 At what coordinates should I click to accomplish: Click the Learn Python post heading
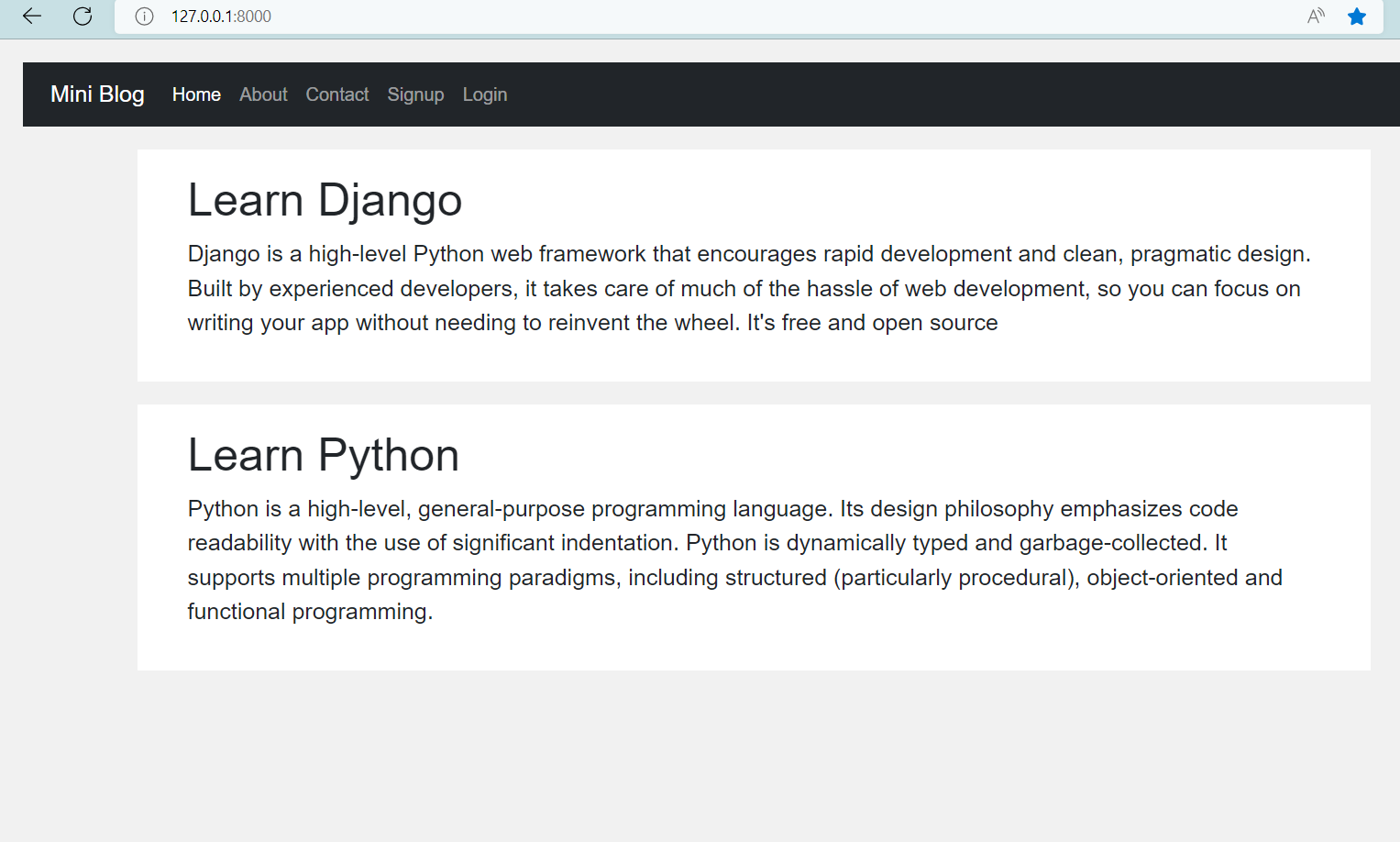[x=324, y=455]
